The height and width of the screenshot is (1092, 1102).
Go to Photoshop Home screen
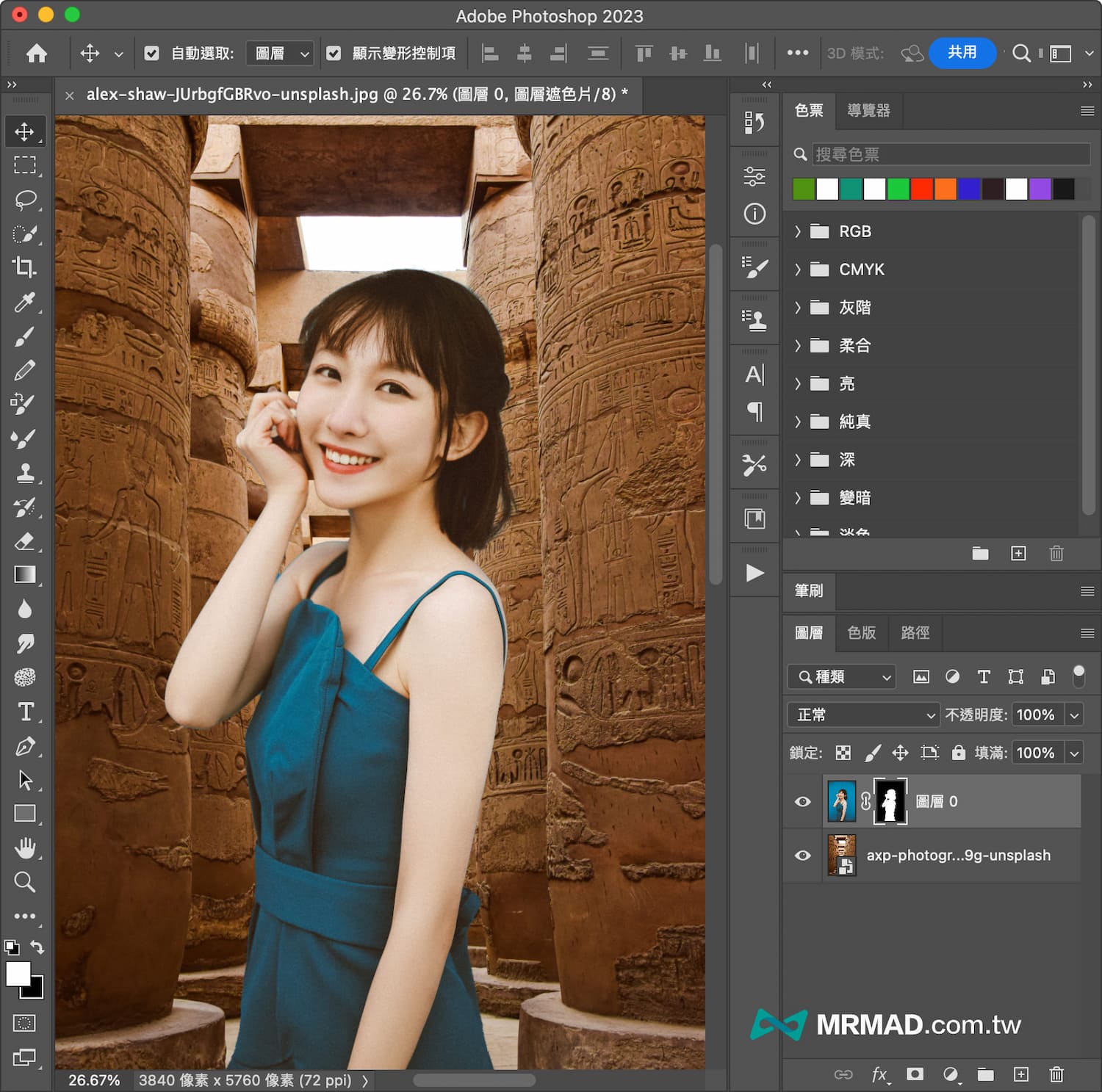[x=37, y=54]
